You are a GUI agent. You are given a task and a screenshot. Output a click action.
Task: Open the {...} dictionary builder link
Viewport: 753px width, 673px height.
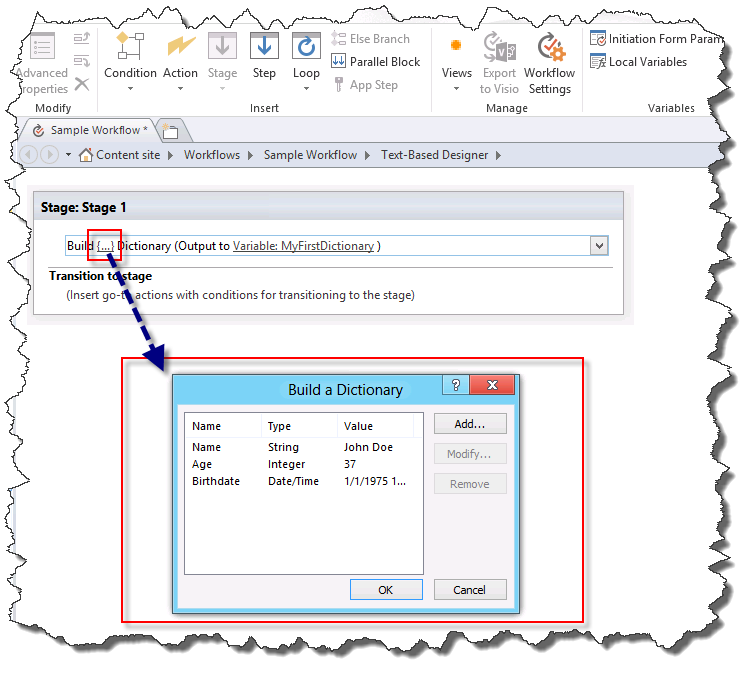coord(105,246)
